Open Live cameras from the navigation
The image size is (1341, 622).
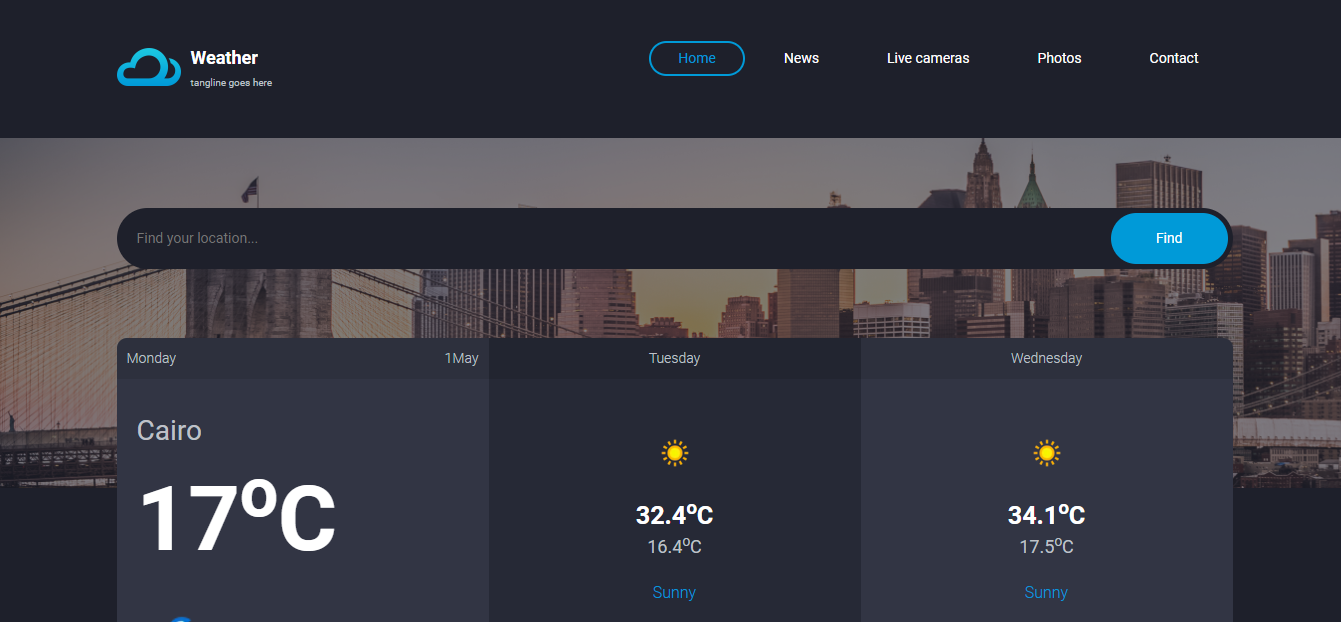point(928,58)
